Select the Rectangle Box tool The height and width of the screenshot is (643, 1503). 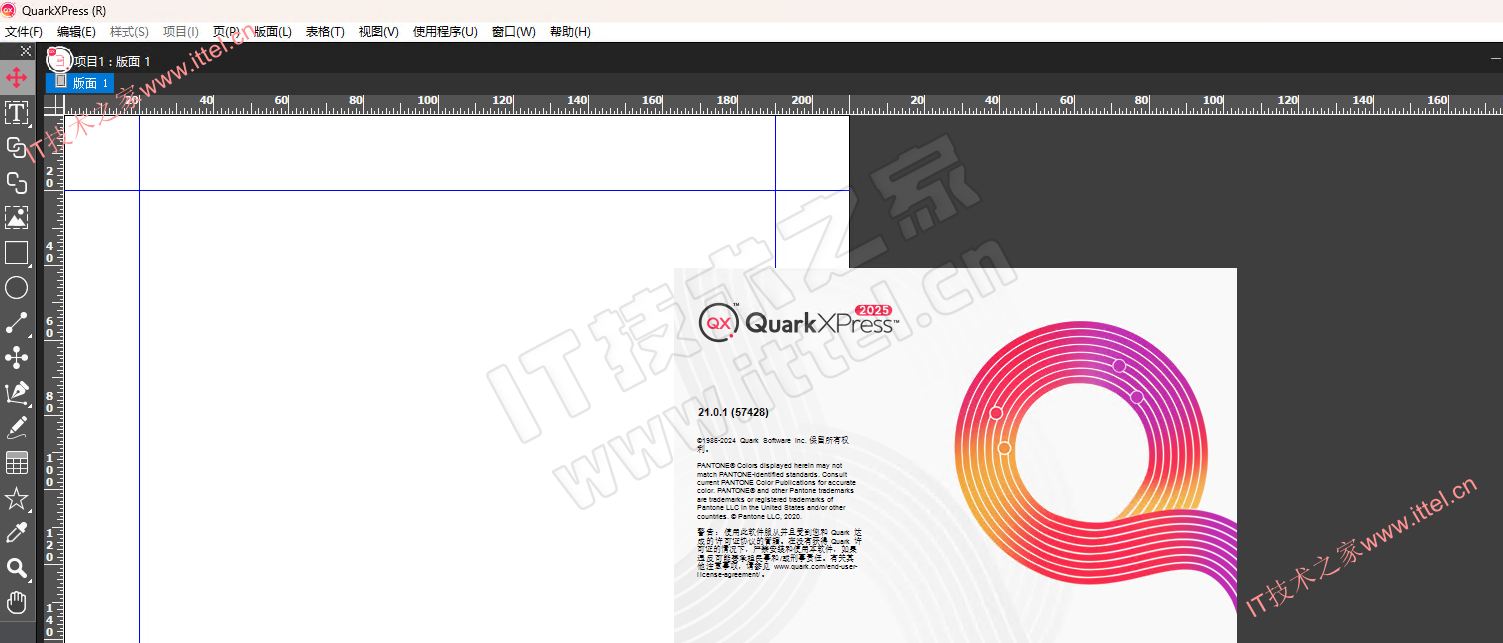click(x=16, y=252)
